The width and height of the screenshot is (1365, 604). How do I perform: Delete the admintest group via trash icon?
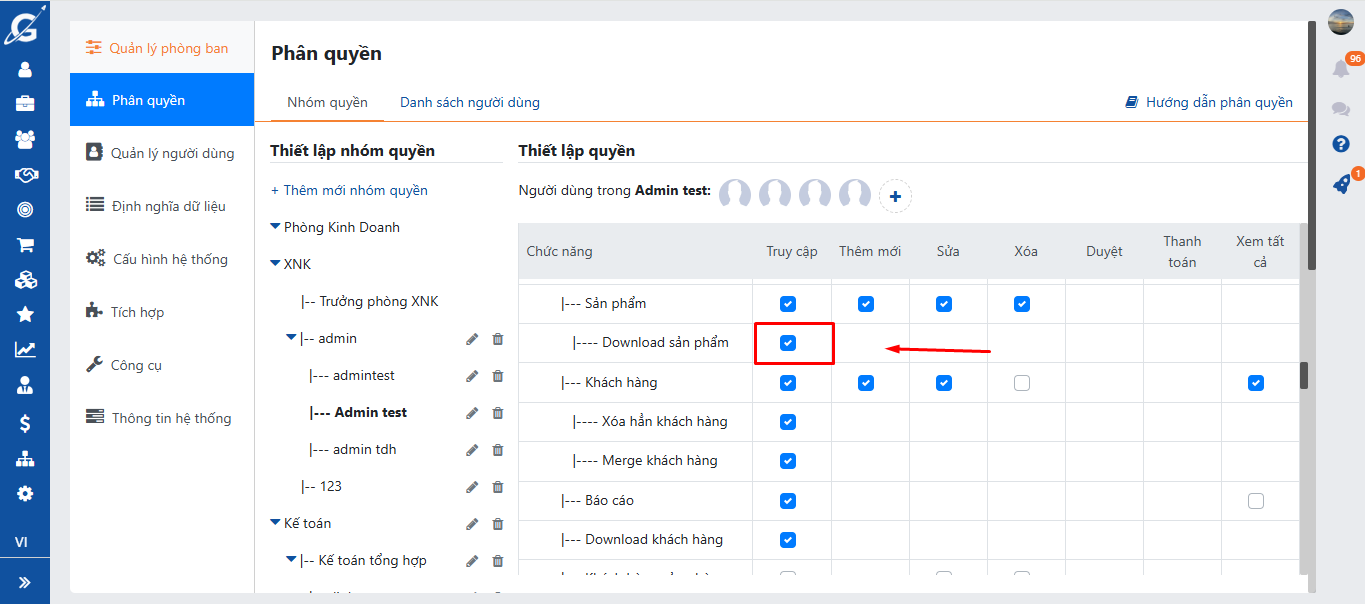coord(498,376)
